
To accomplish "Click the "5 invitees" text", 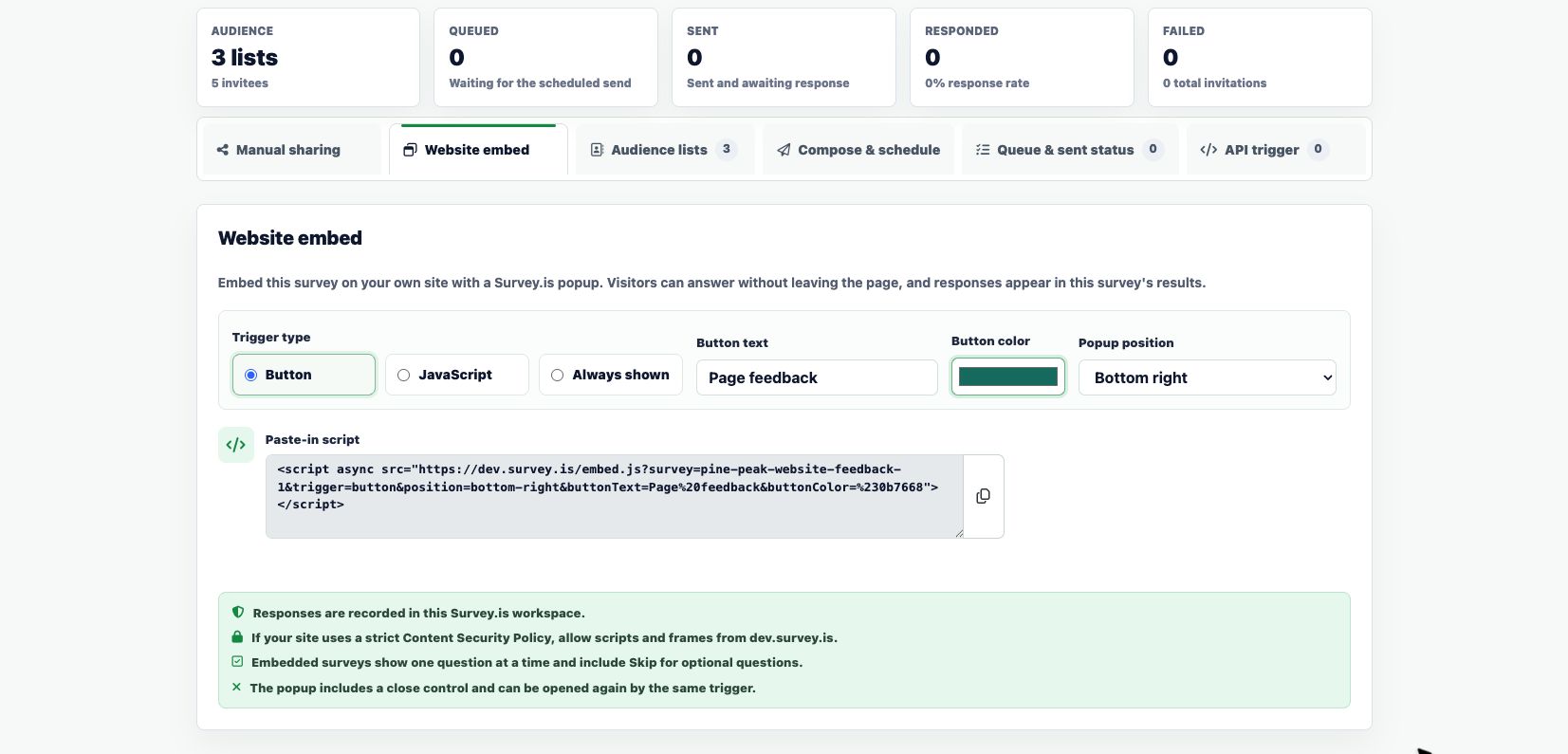I will [240, 83].
